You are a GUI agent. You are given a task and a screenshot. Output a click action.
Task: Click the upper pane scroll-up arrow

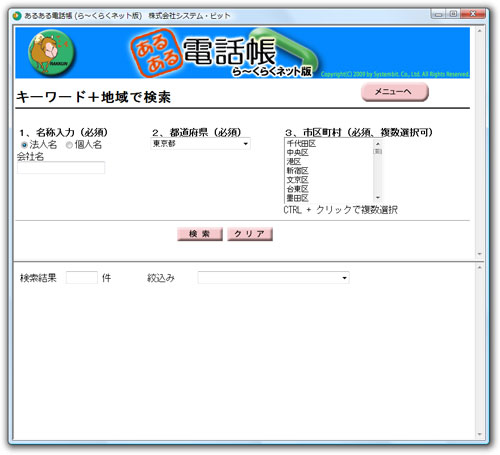pos(480,31)
